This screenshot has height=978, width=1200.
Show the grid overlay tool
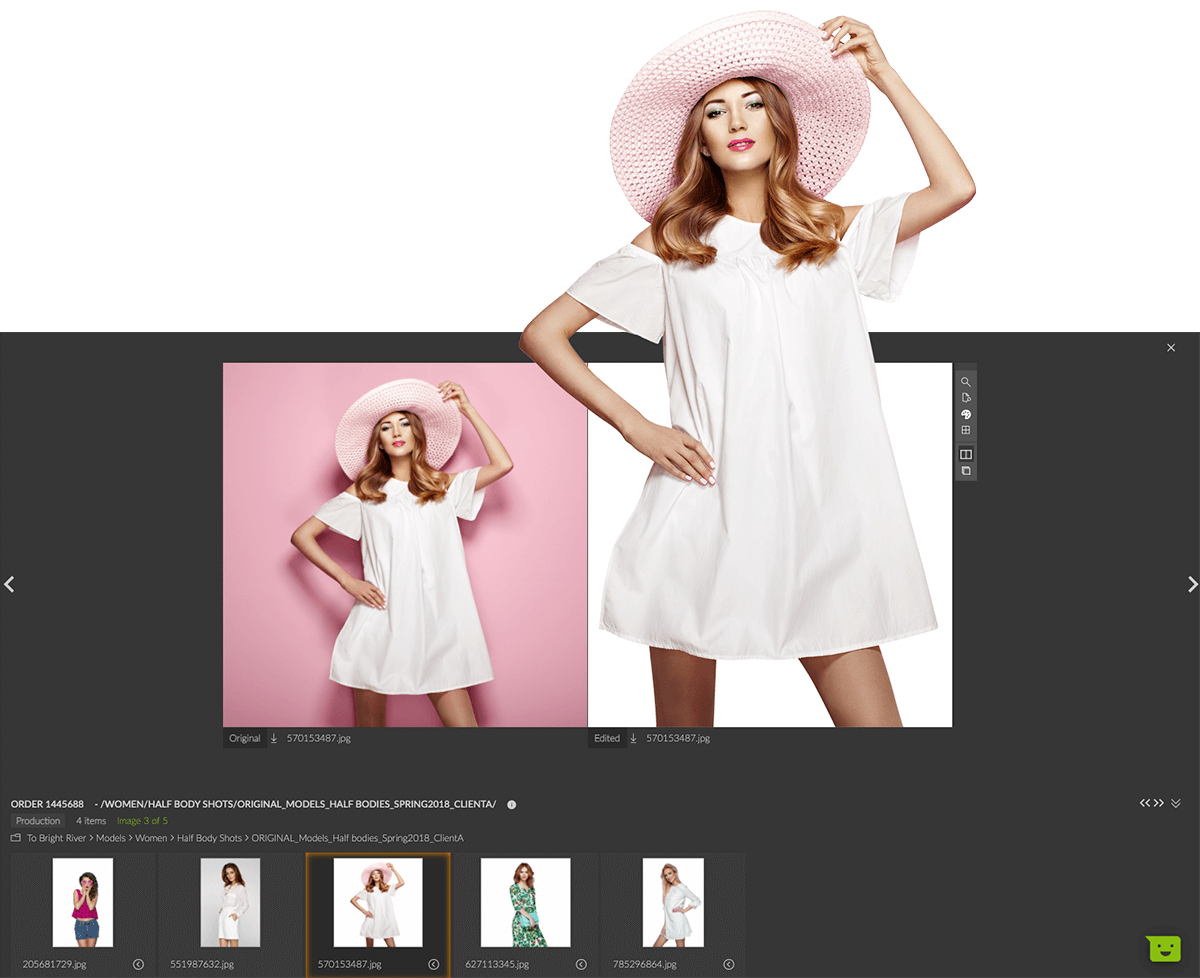tap(966, 430)
